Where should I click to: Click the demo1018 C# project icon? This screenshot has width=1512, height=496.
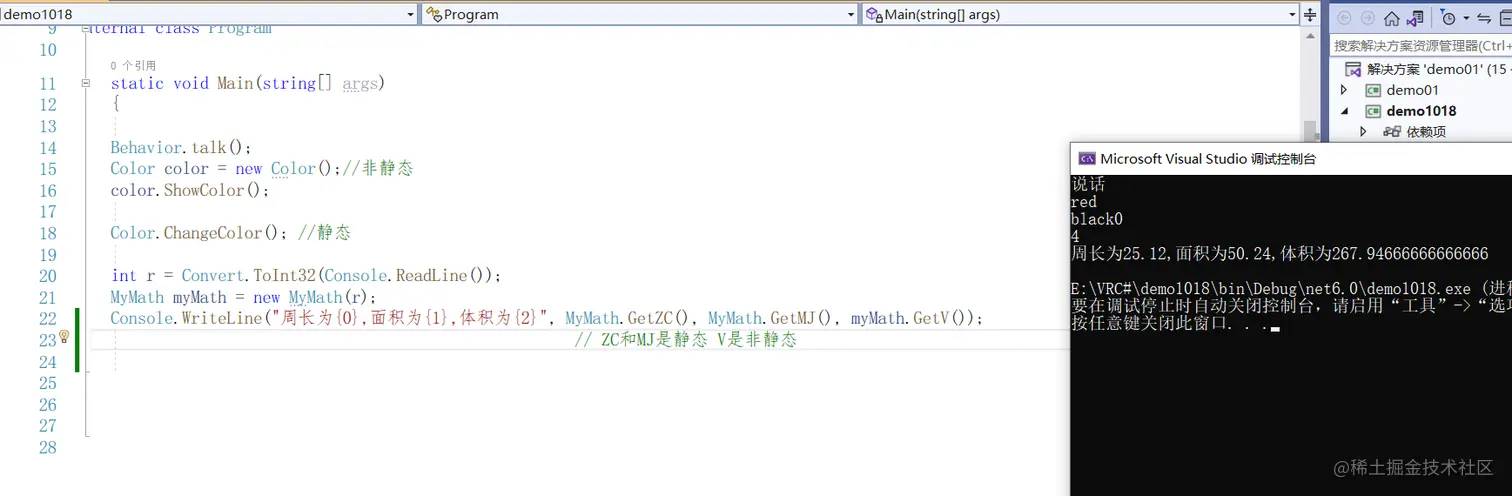click(x=1373, y=111)
